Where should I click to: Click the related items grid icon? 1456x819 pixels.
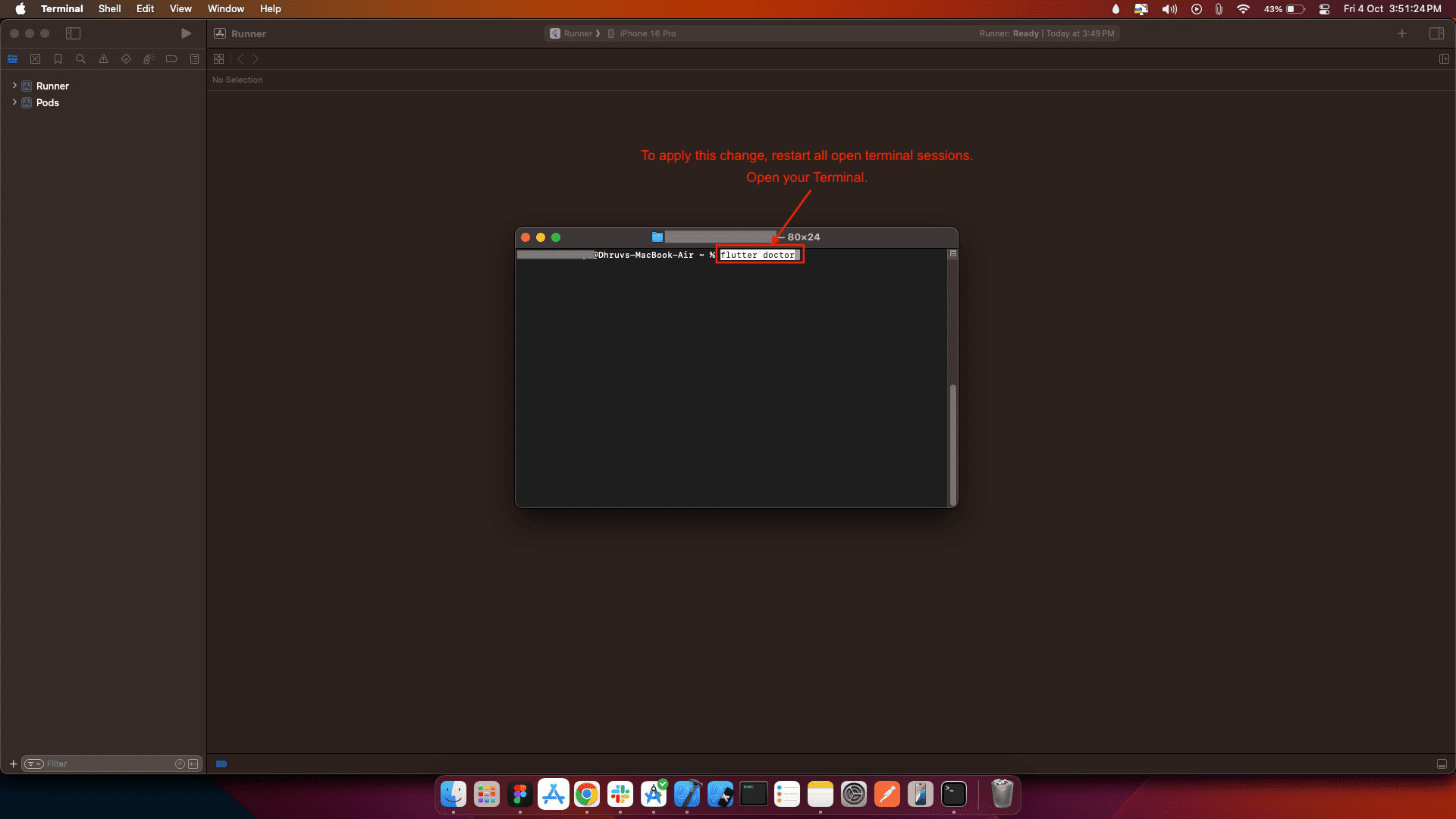[218, 59]
